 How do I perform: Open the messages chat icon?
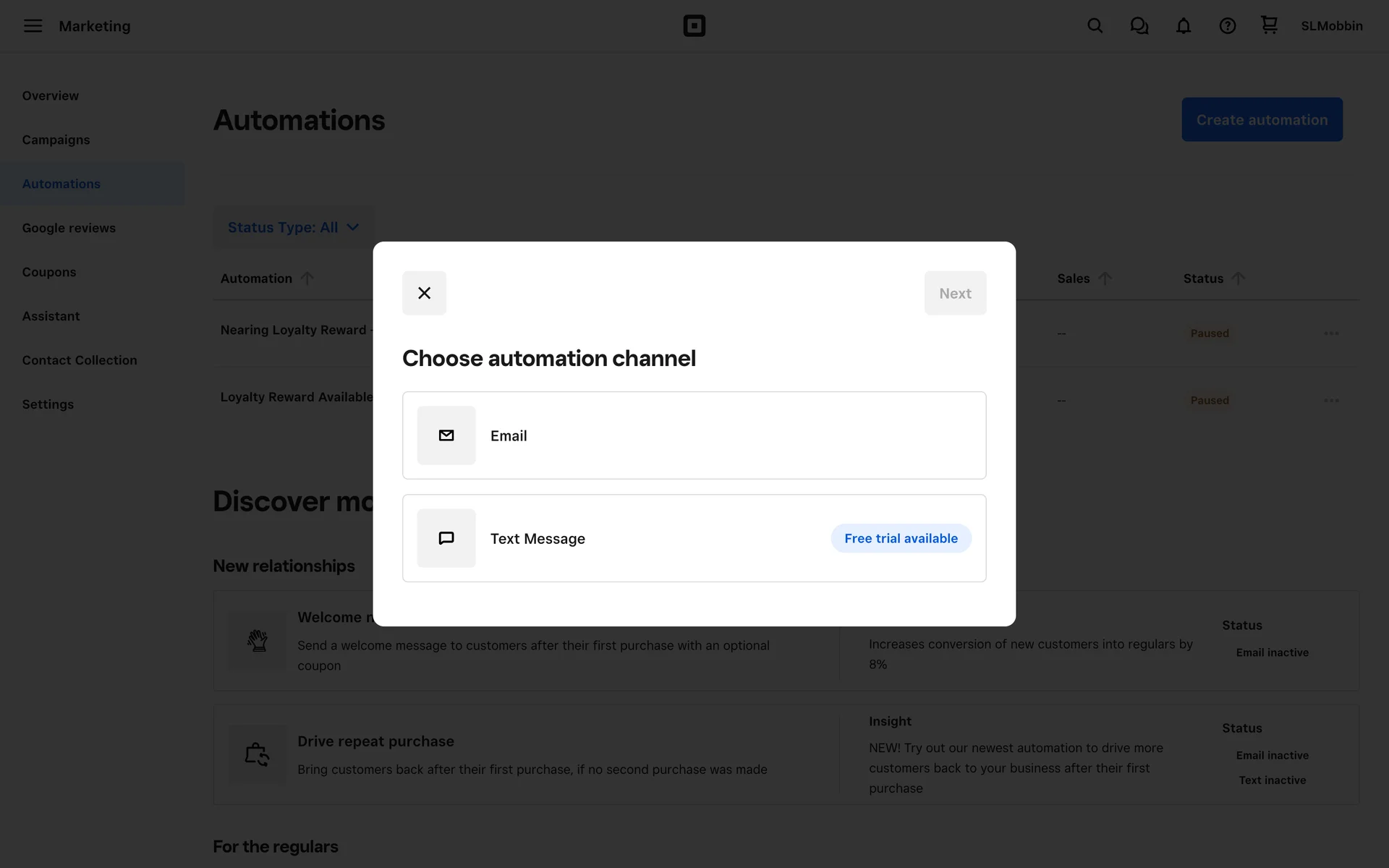coord(1139,26)
